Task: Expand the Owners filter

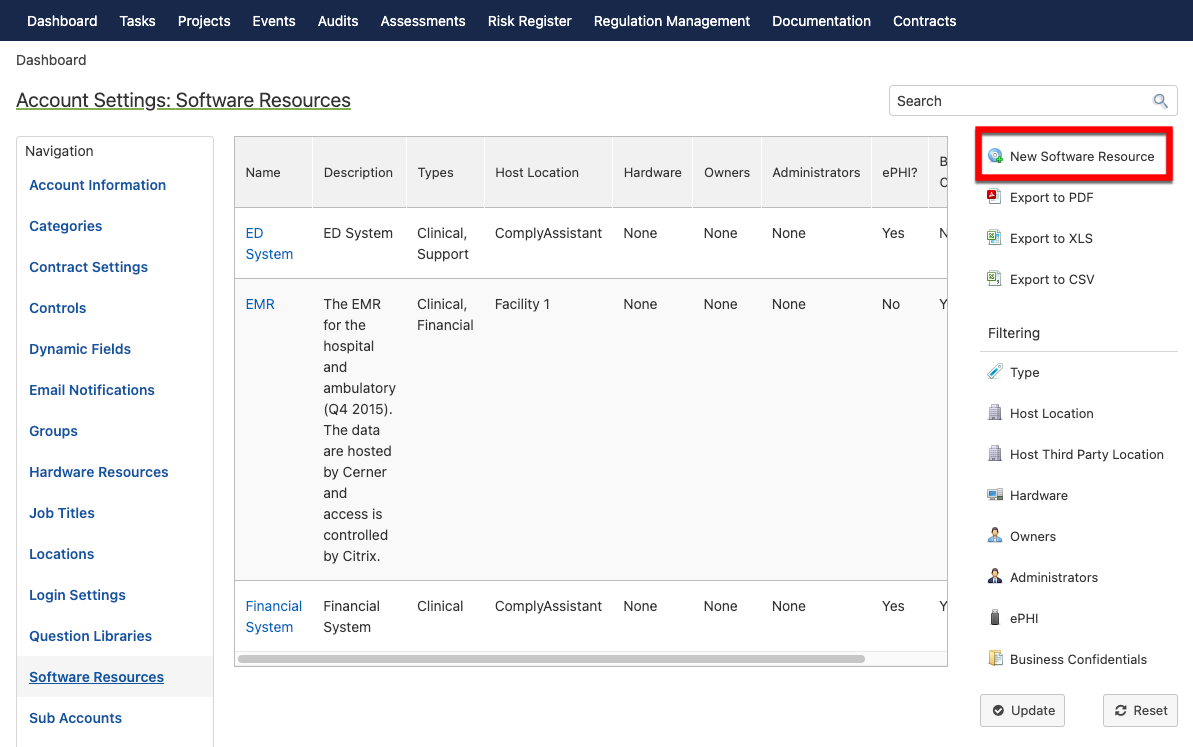Action: 1032,536
